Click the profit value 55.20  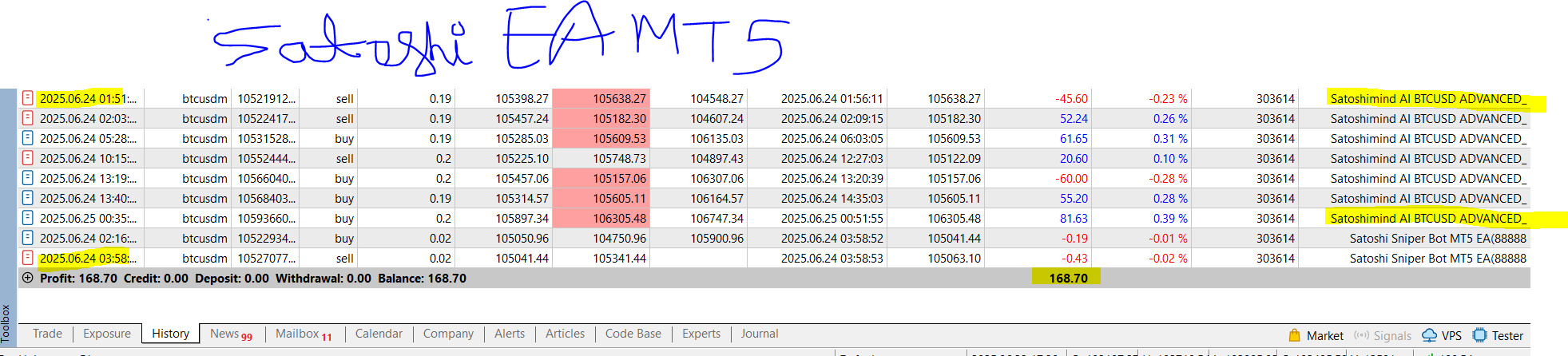tap(1074, 199)
